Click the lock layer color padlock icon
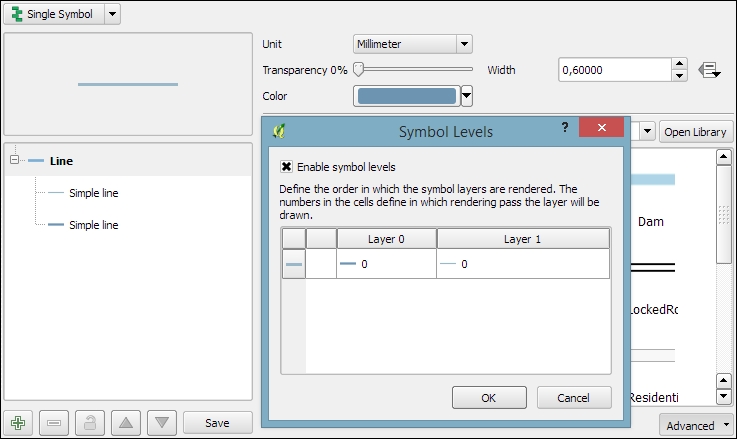 (90, 423)
